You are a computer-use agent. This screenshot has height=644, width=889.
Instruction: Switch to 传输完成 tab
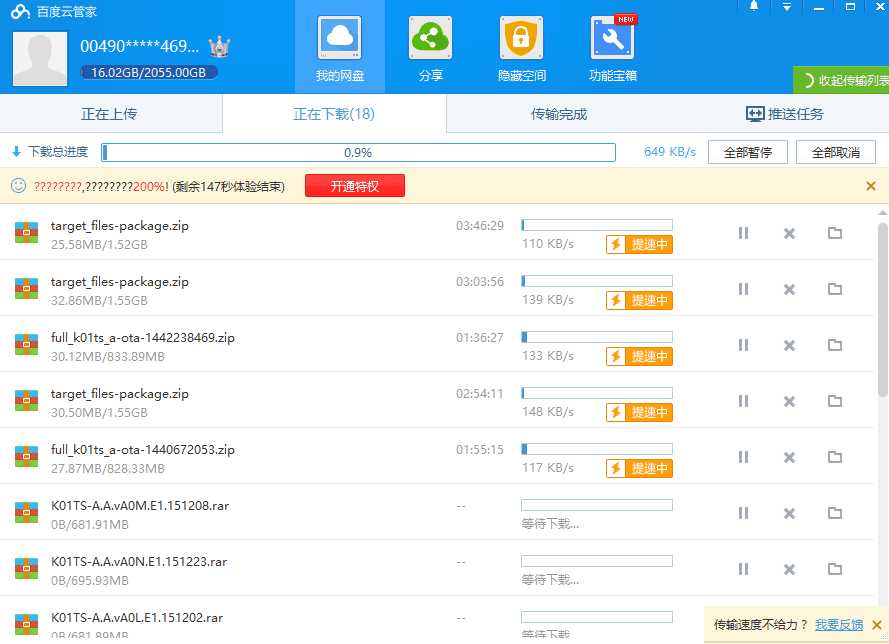558,114
